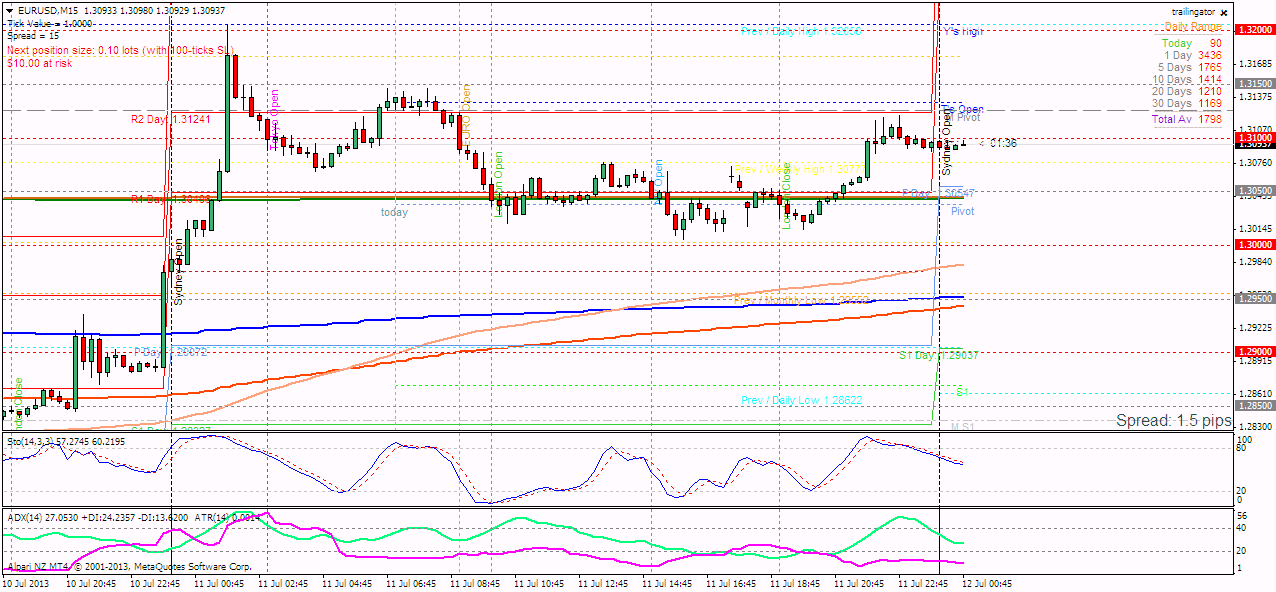Viewport: 1276px width, 592px height.
Task: Select the 1.30500 price level label
Action: 1253,190
